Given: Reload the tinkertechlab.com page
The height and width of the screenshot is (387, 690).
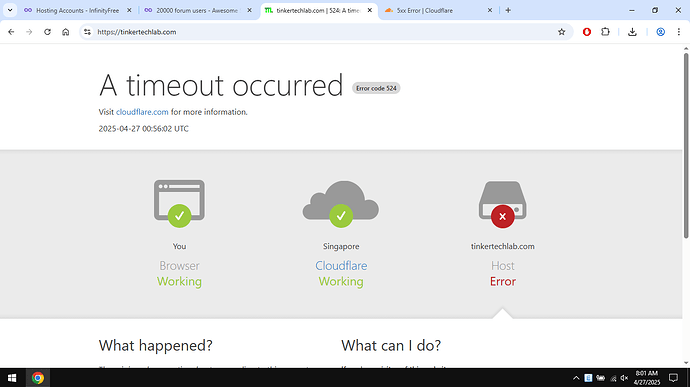Looking at the screenshot, I should [47, 32].
